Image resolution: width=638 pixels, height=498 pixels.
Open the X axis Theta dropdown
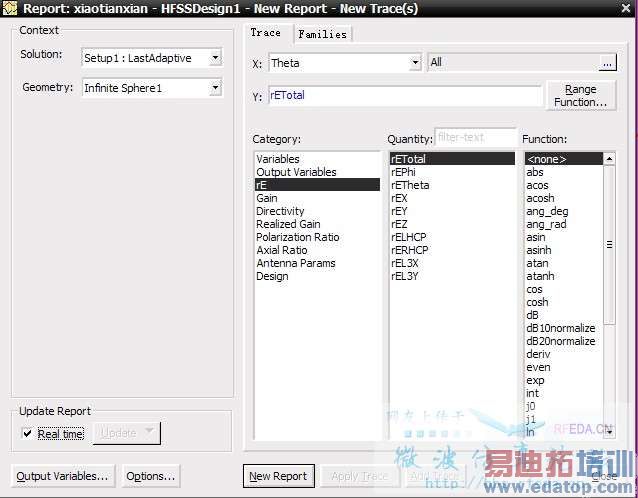(x=415, y=63)
